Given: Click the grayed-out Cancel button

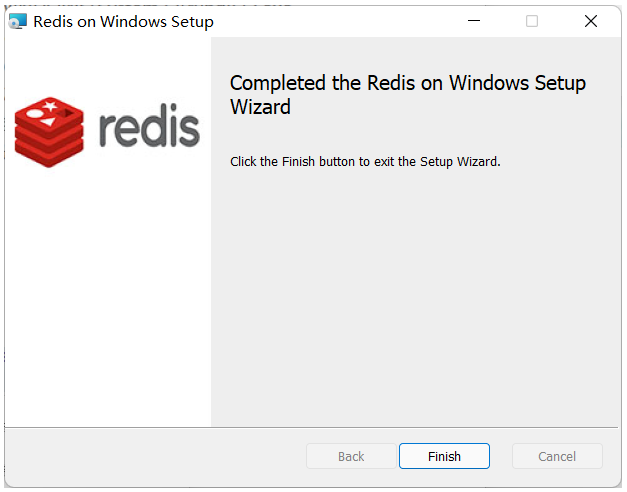Looking at the screenshot, I should [557, 456].
